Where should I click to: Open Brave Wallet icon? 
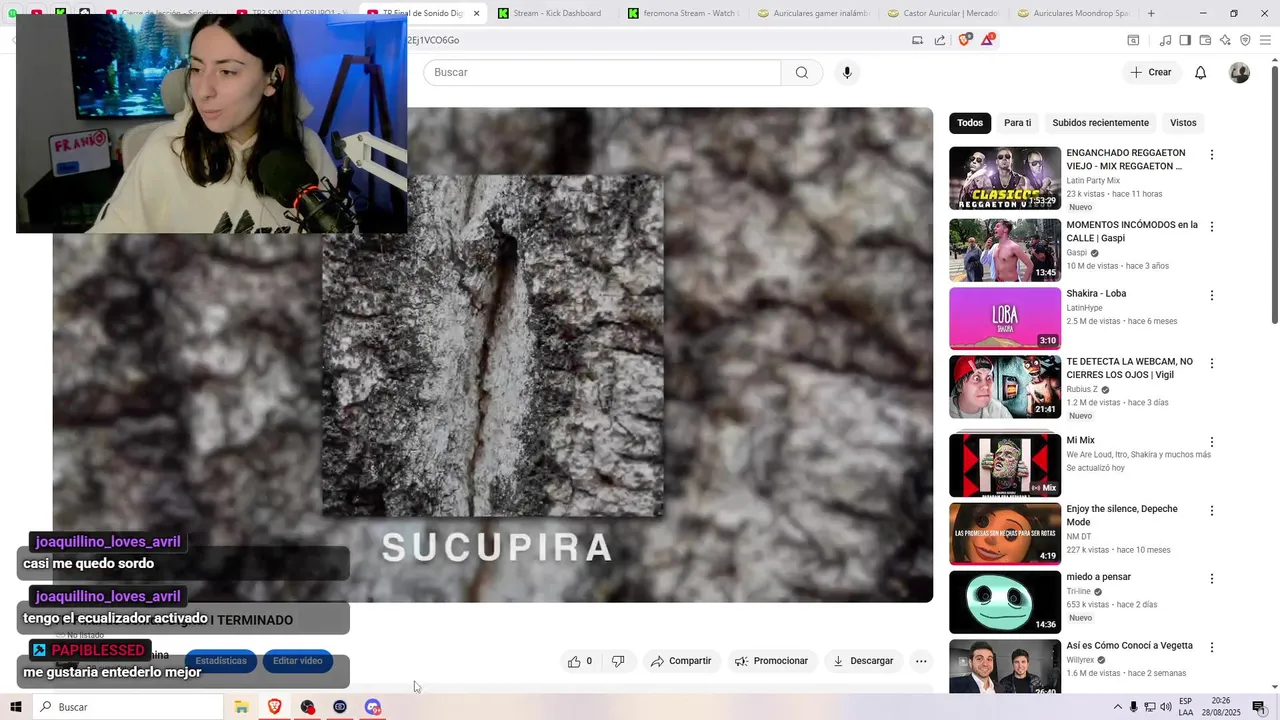(1205, 40)
